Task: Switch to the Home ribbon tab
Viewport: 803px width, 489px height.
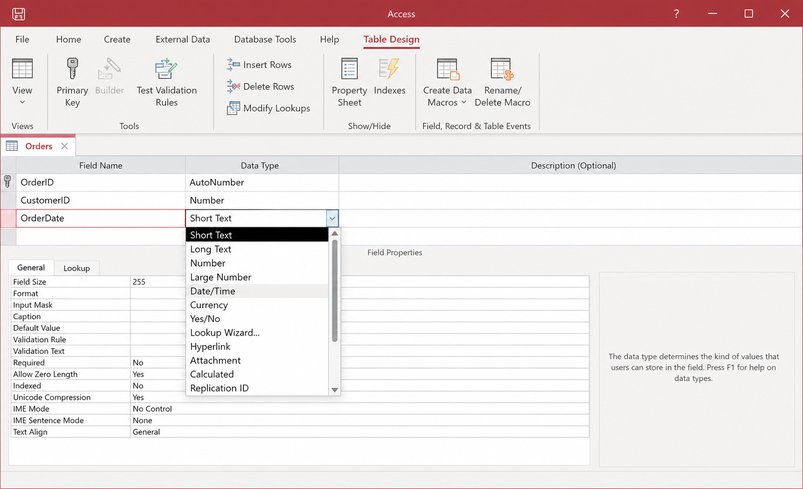Action: coord(69,39)
